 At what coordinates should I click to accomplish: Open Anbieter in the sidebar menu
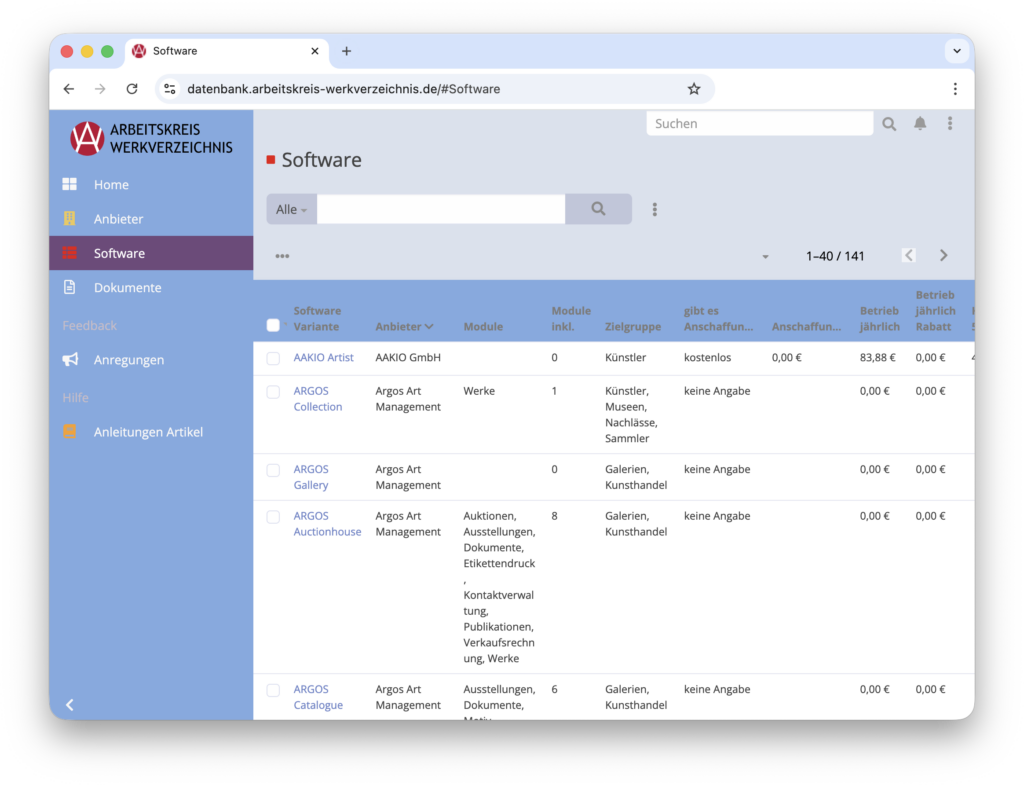point(118,219)
